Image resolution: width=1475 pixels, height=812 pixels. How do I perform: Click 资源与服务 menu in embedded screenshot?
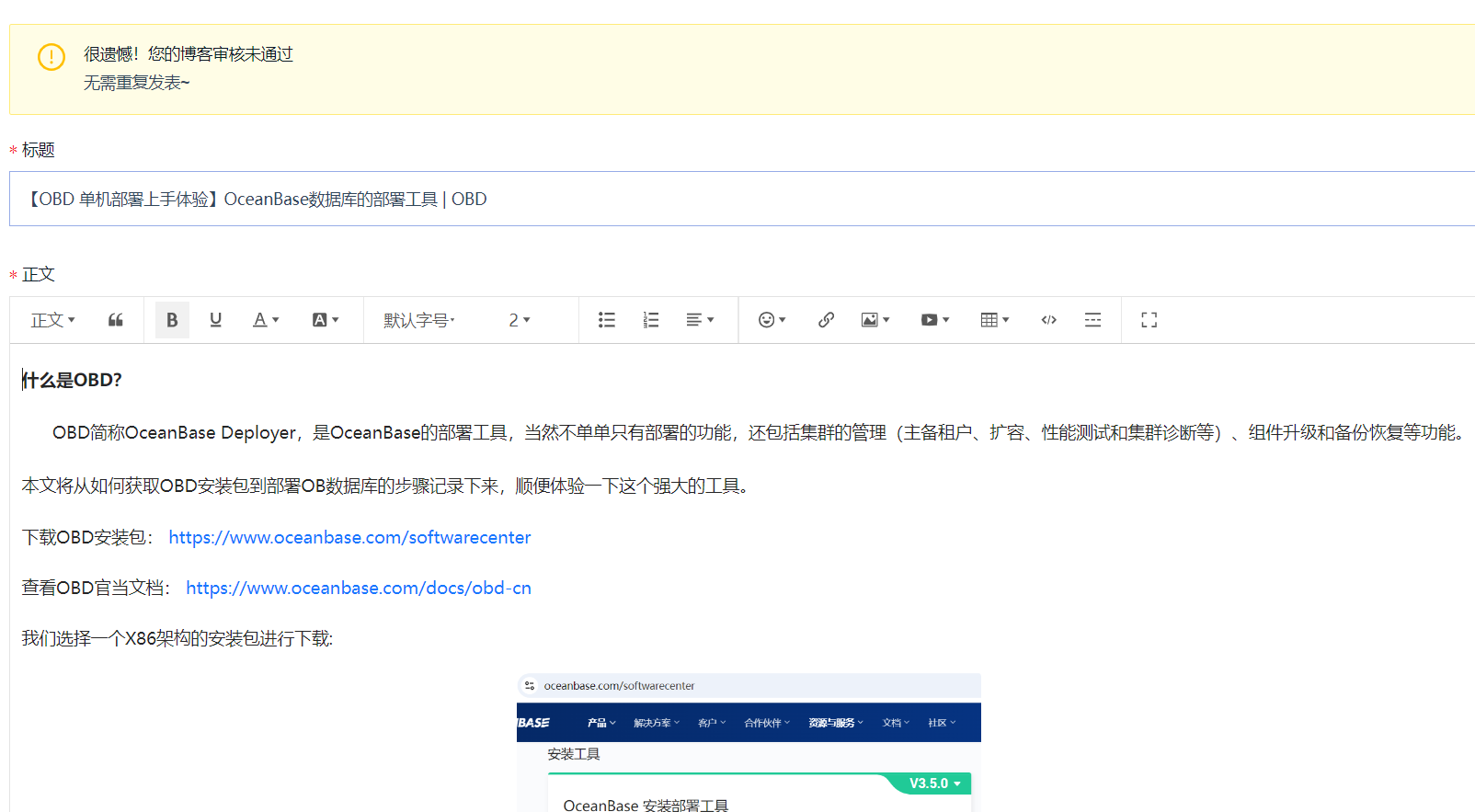point(836,723)
